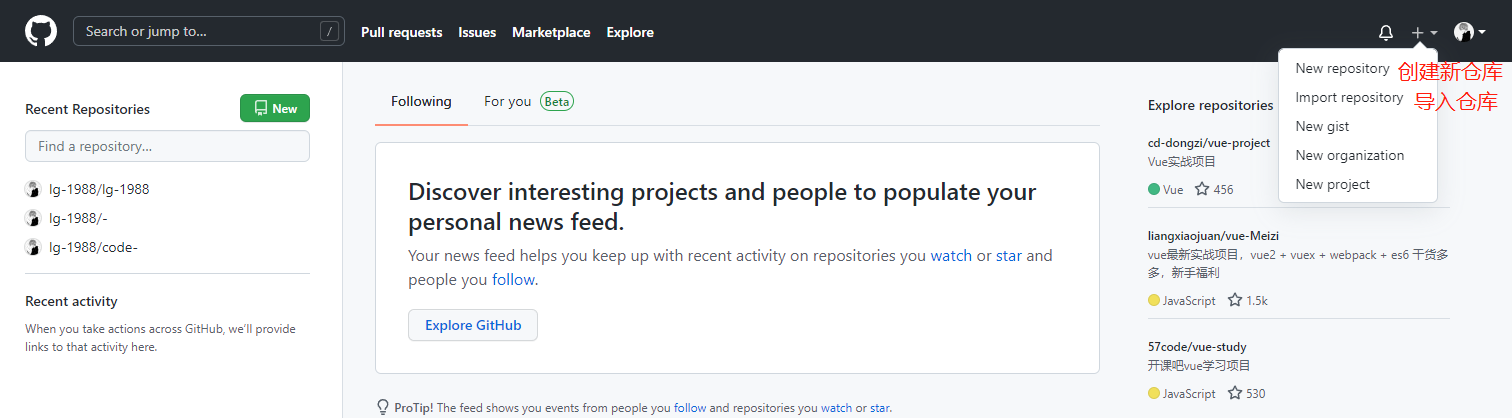Screen dimensions: 1512x418
Task: Open Pull requests in top navigation
Action: (x=401, y=32)
